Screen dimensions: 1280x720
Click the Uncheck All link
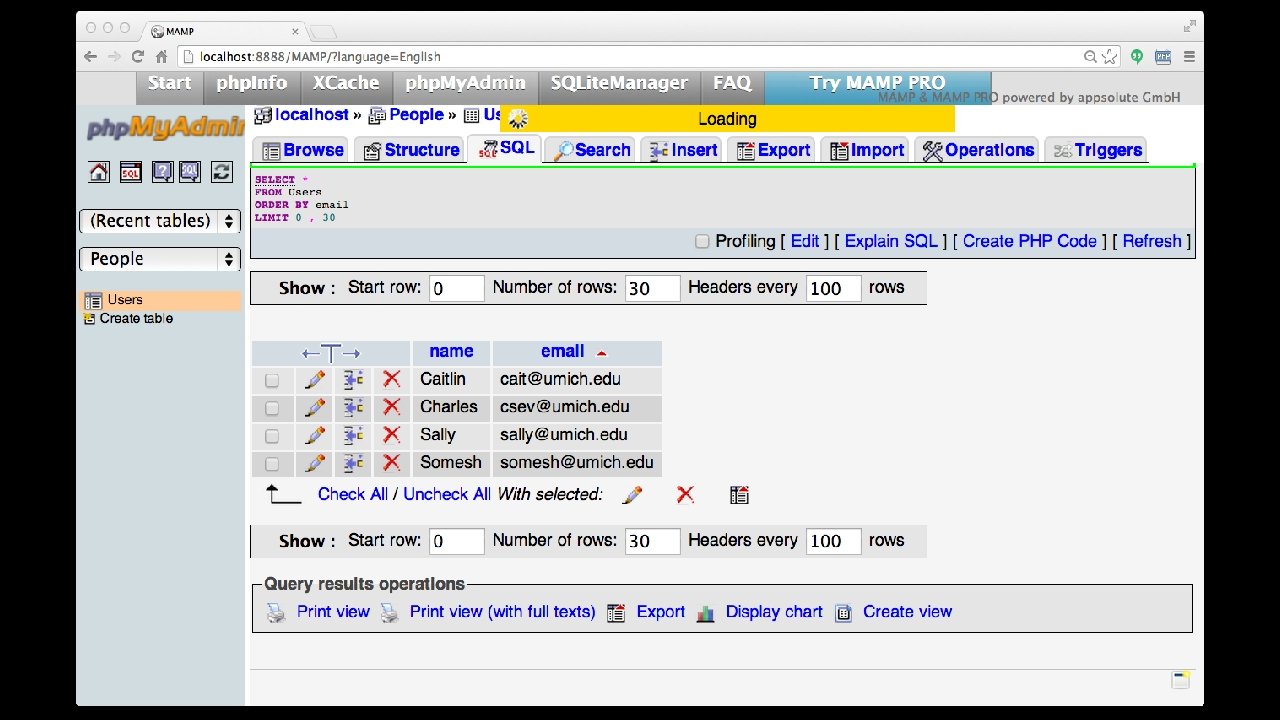click(447, 494)
